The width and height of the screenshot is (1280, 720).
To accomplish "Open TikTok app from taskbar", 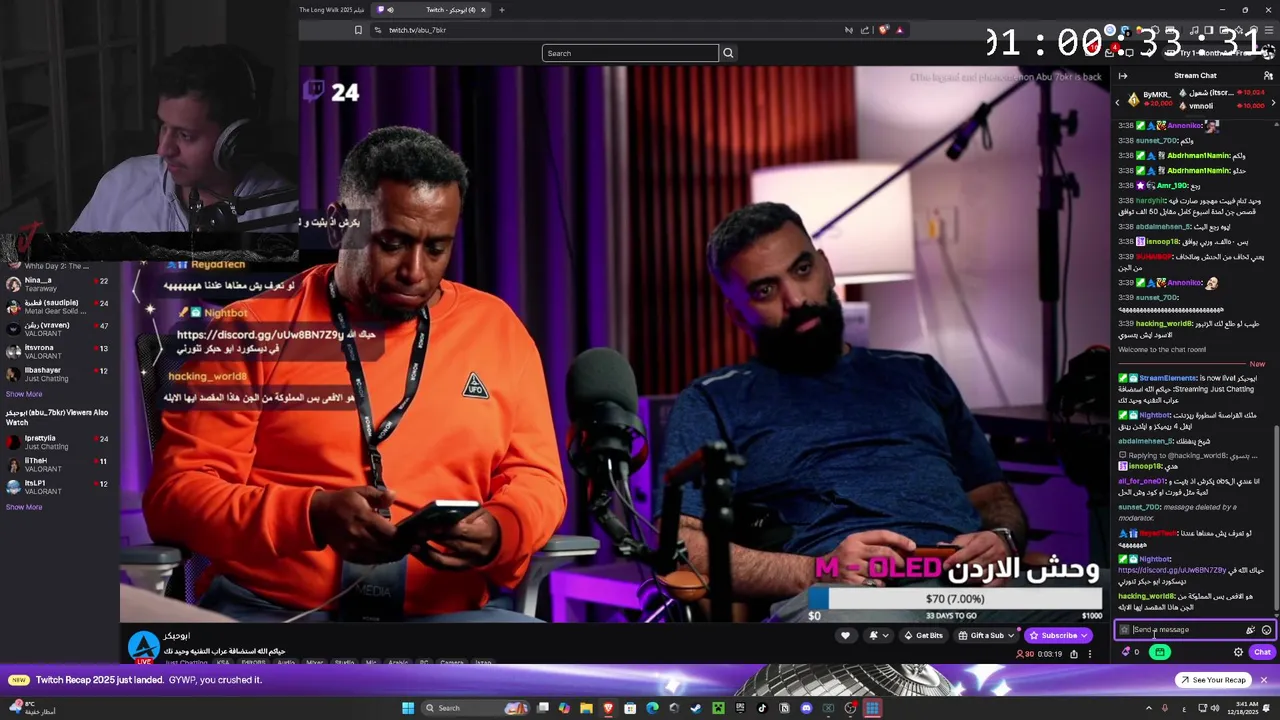I will point(762,708).
